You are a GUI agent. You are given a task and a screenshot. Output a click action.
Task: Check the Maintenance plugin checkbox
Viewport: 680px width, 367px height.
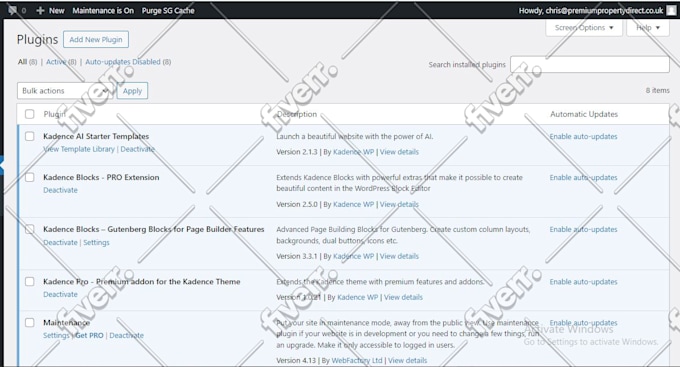pos(29,323)
